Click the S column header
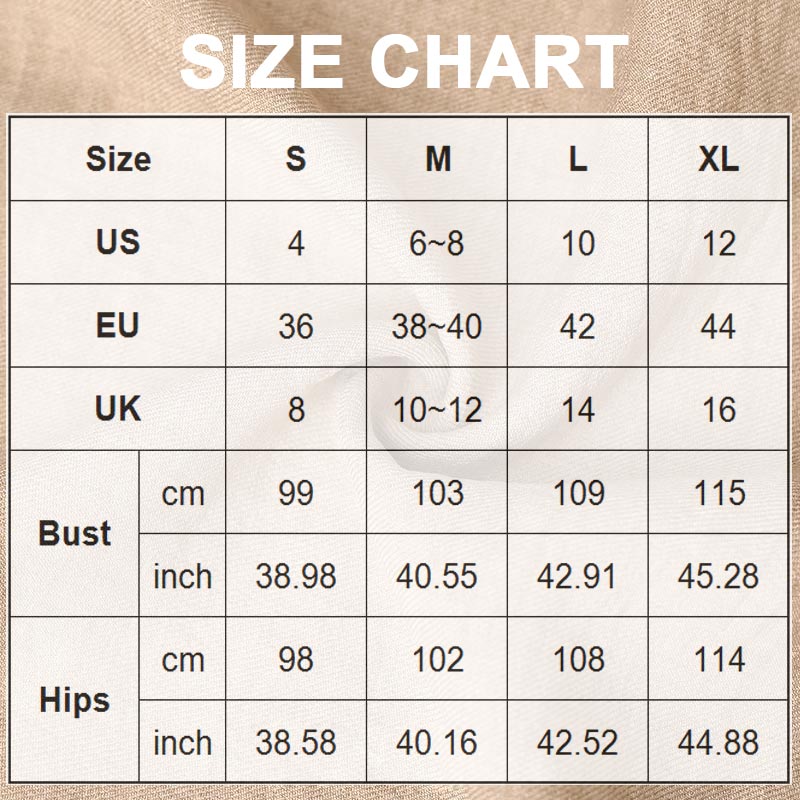The width and height of the screenshot is (800, 800). click(296, 159)
